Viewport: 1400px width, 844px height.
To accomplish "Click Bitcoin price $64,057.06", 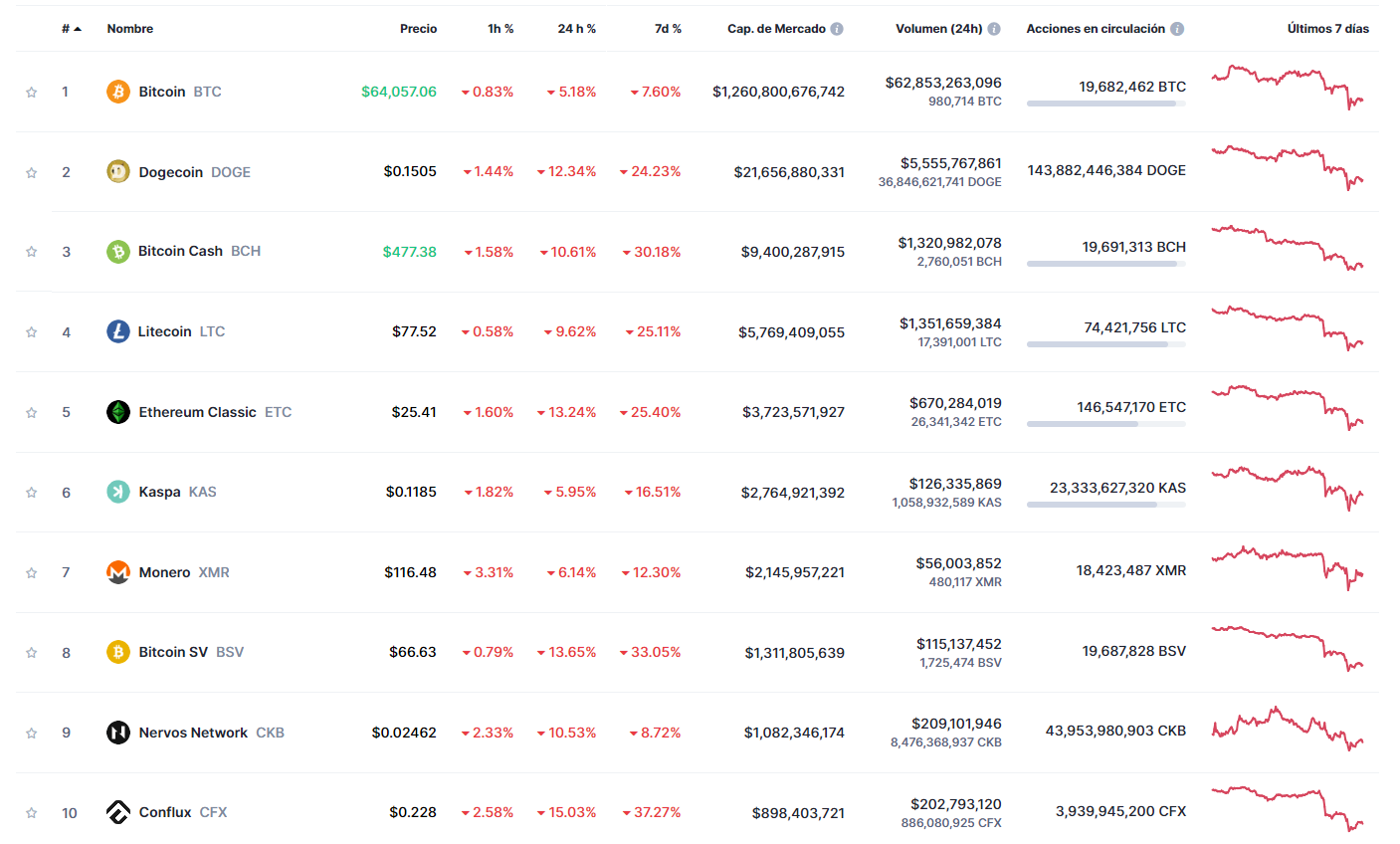I will click(x=399, y=92).
